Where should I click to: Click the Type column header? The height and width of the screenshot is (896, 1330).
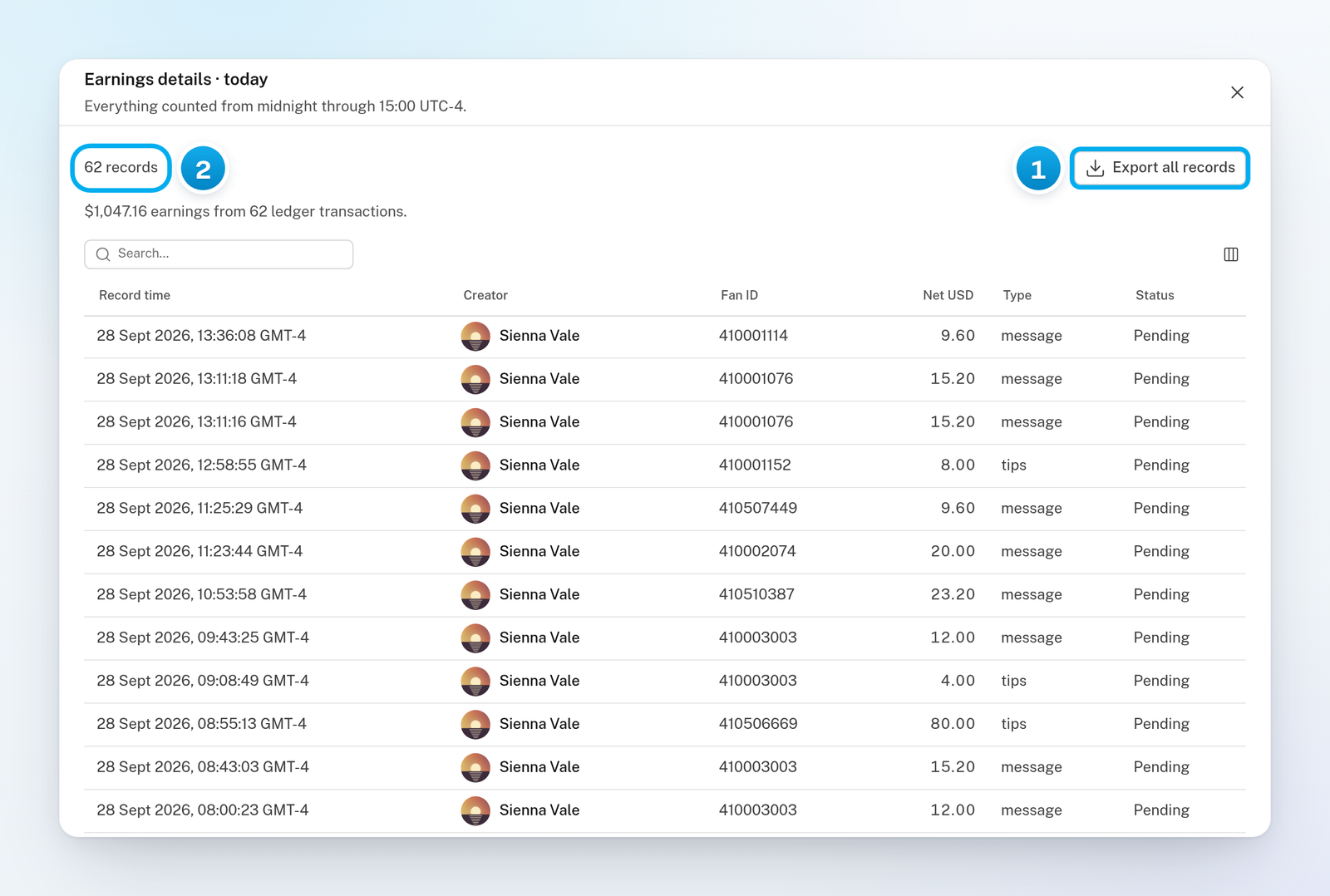1017,295
